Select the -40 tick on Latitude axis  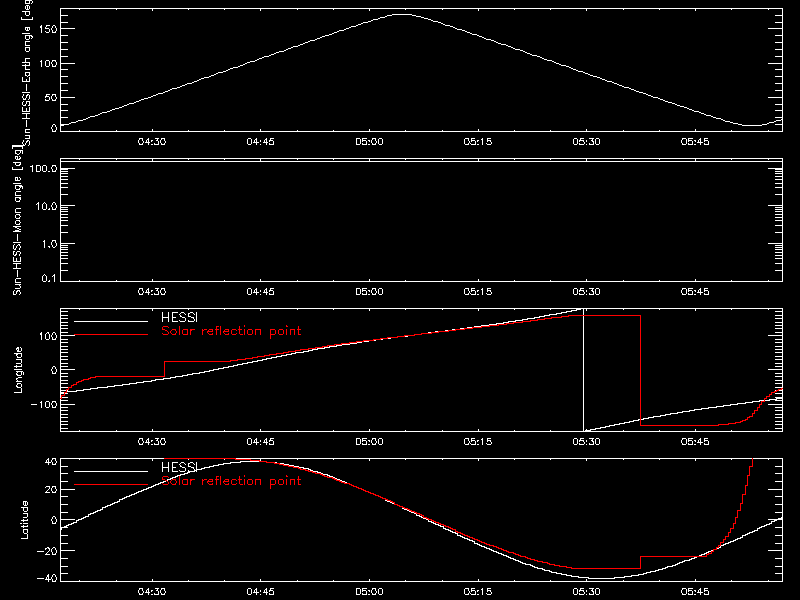pos(46,579)
